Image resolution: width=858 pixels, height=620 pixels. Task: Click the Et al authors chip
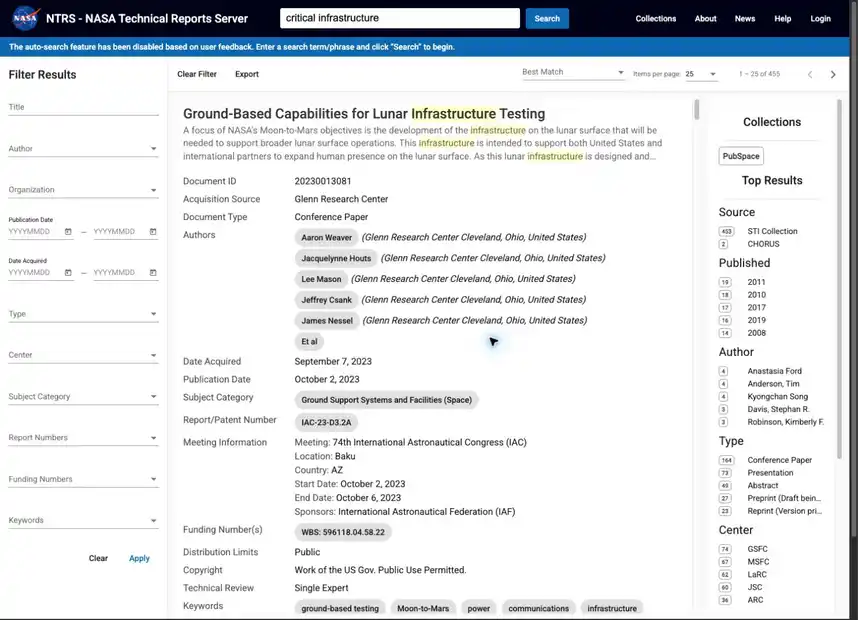tap(309, 341)
